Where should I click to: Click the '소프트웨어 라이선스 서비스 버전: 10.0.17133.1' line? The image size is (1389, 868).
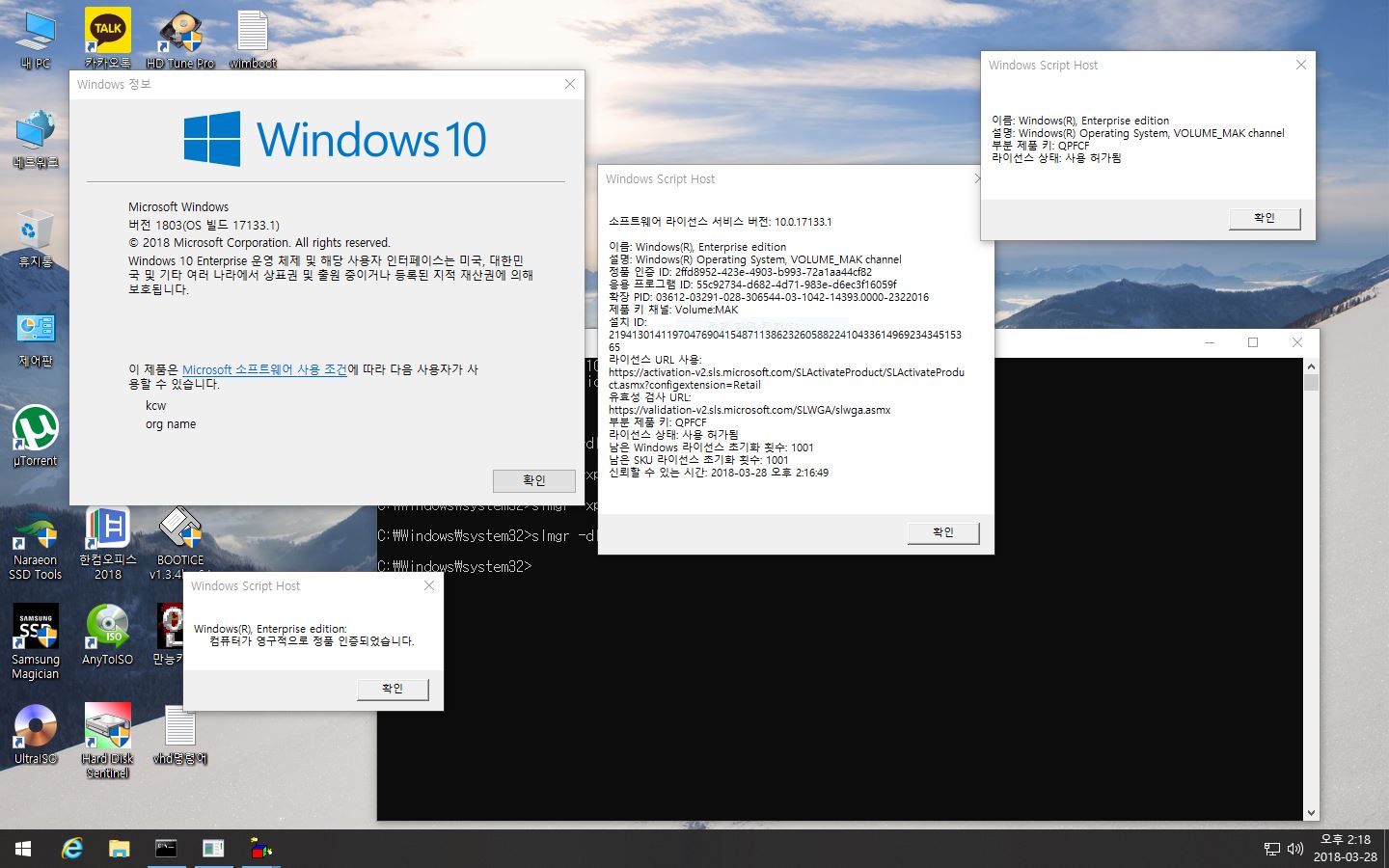[720, 222]
